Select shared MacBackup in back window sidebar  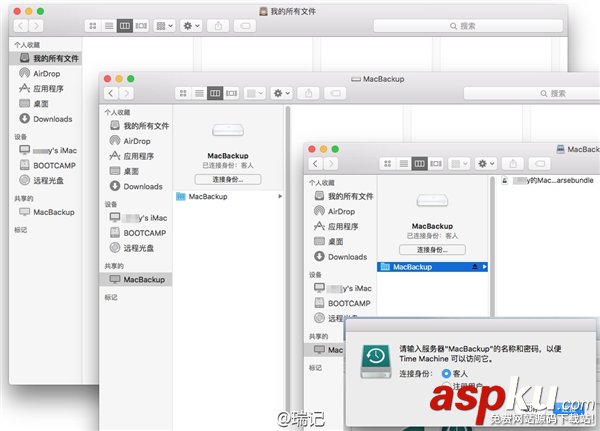(x=45, y=212)
